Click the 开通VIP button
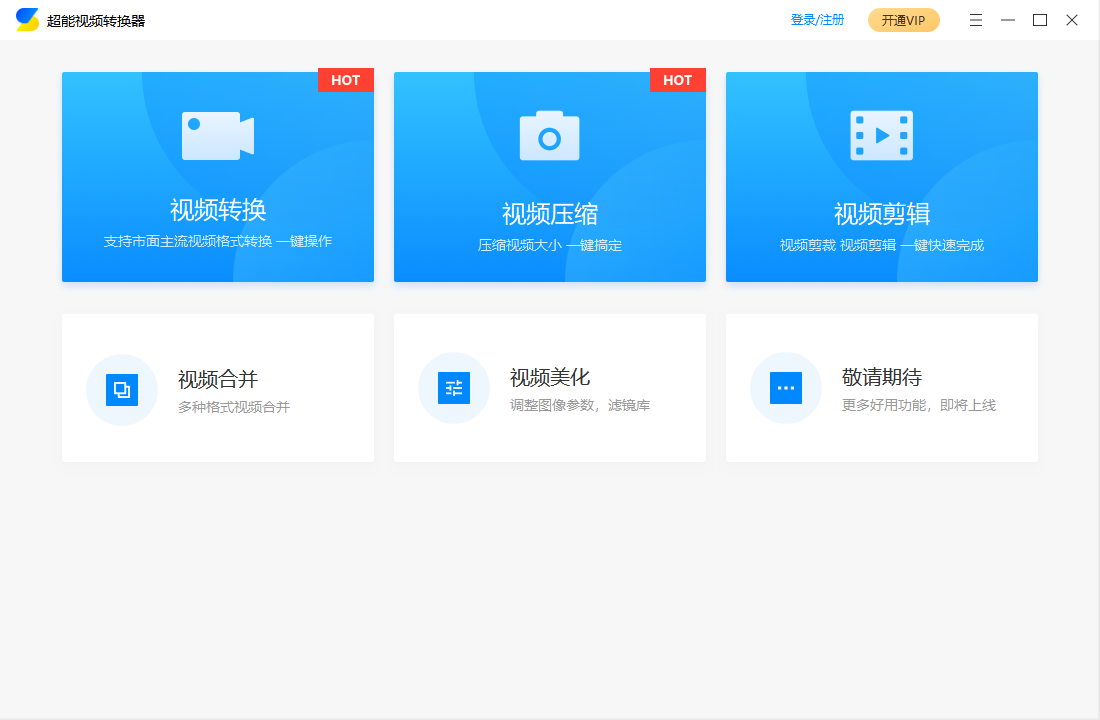 (903, 19)
